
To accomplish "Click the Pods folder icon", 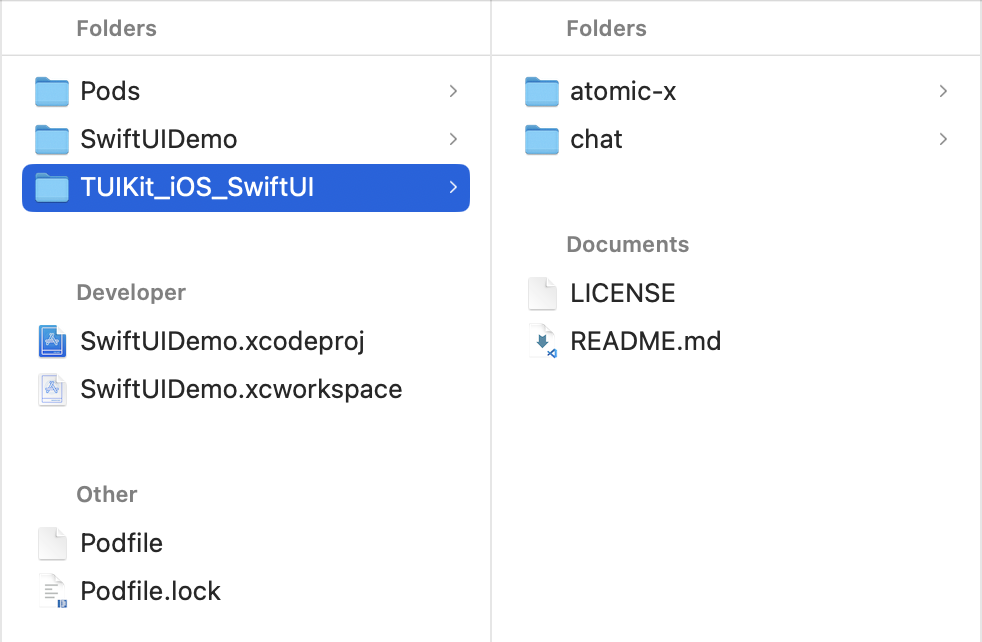I will [51, 92].
